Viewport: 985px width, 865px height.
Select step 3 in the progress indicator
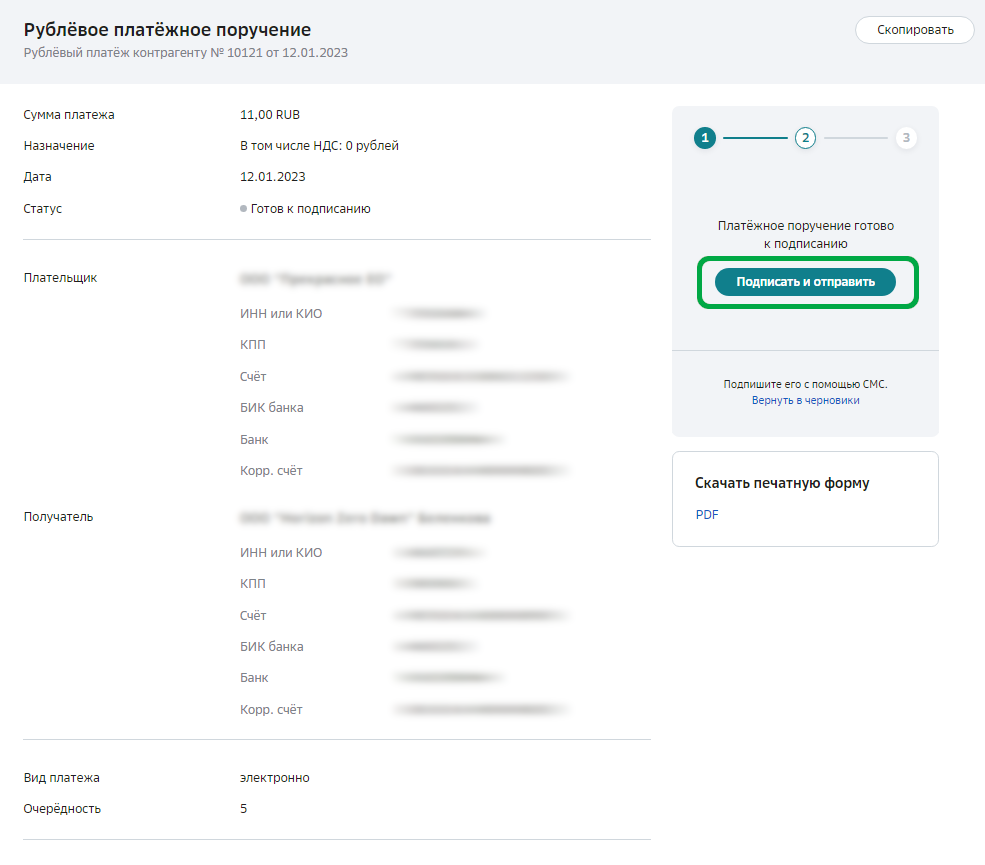[x=906, y=139]
